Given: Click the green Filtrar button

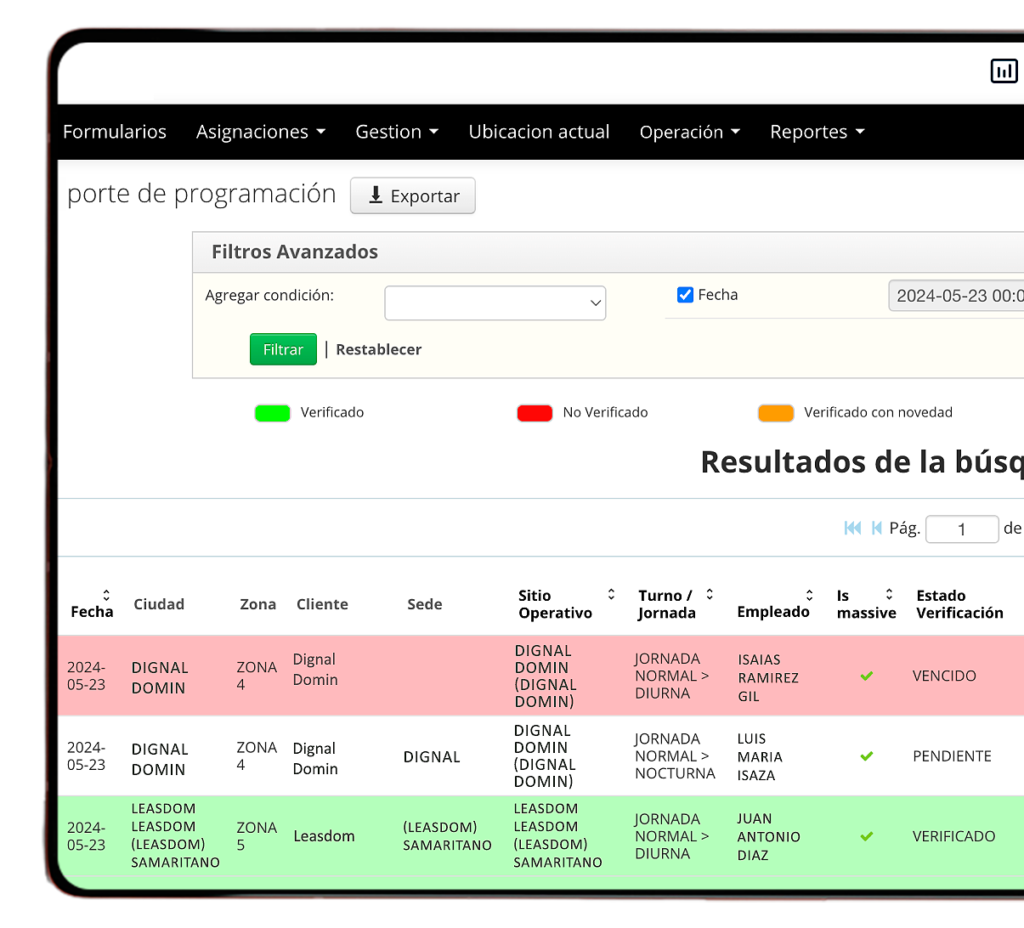Looking at the screenshot, I should 283,349.
